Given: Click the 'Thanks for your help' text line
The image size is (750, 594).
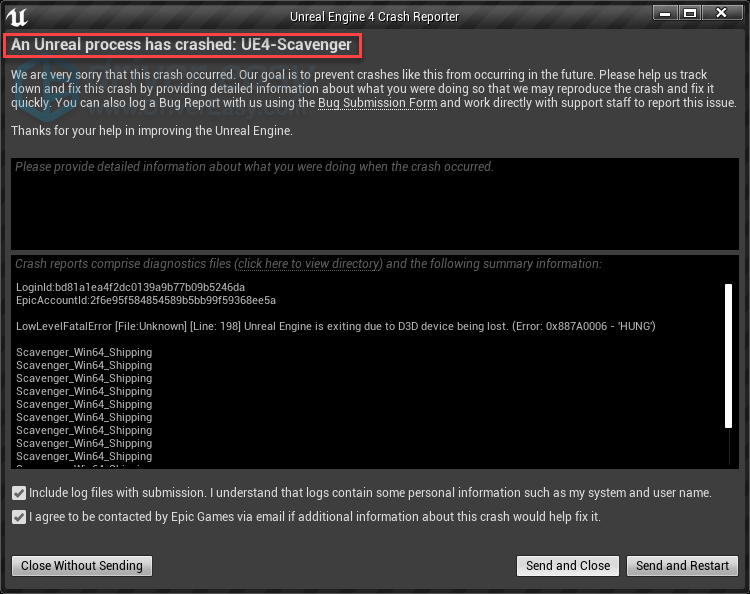Looking at the screenshot, I should click(x=151, y=131).
